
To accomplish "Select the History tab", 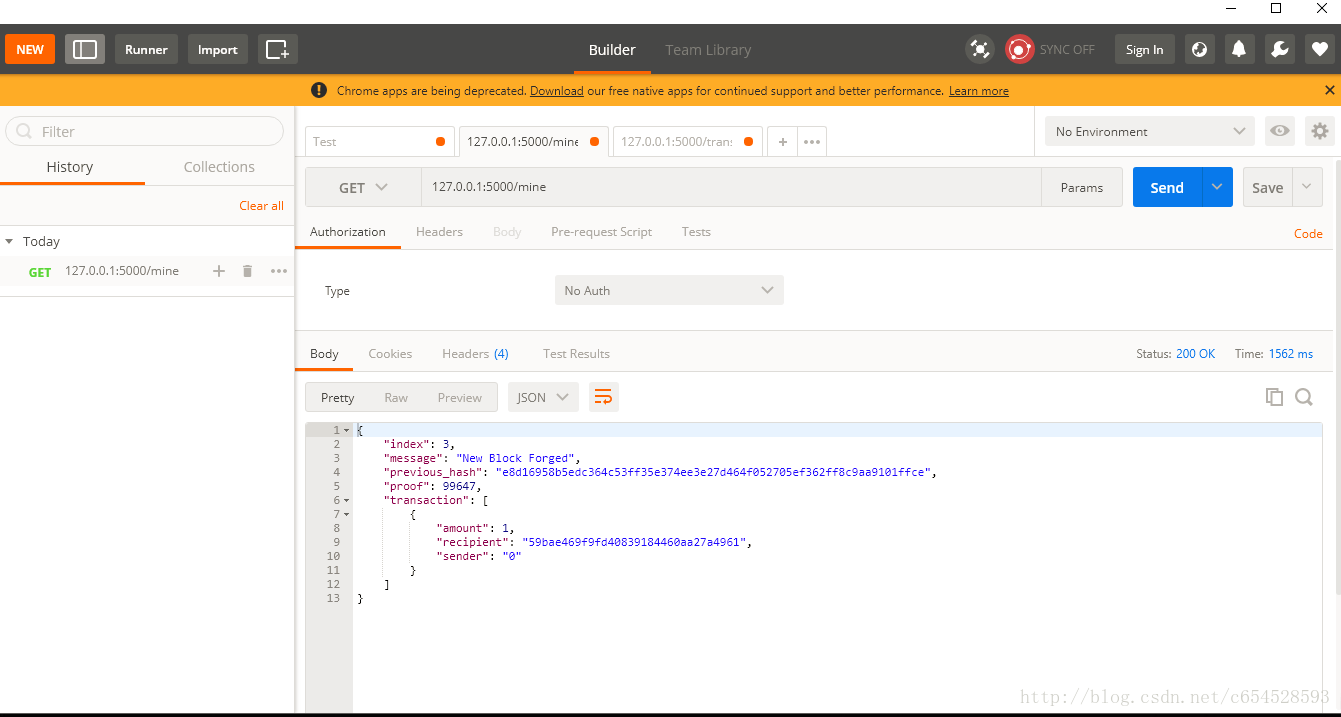I will pyautogui.click(x=70, y=167).
